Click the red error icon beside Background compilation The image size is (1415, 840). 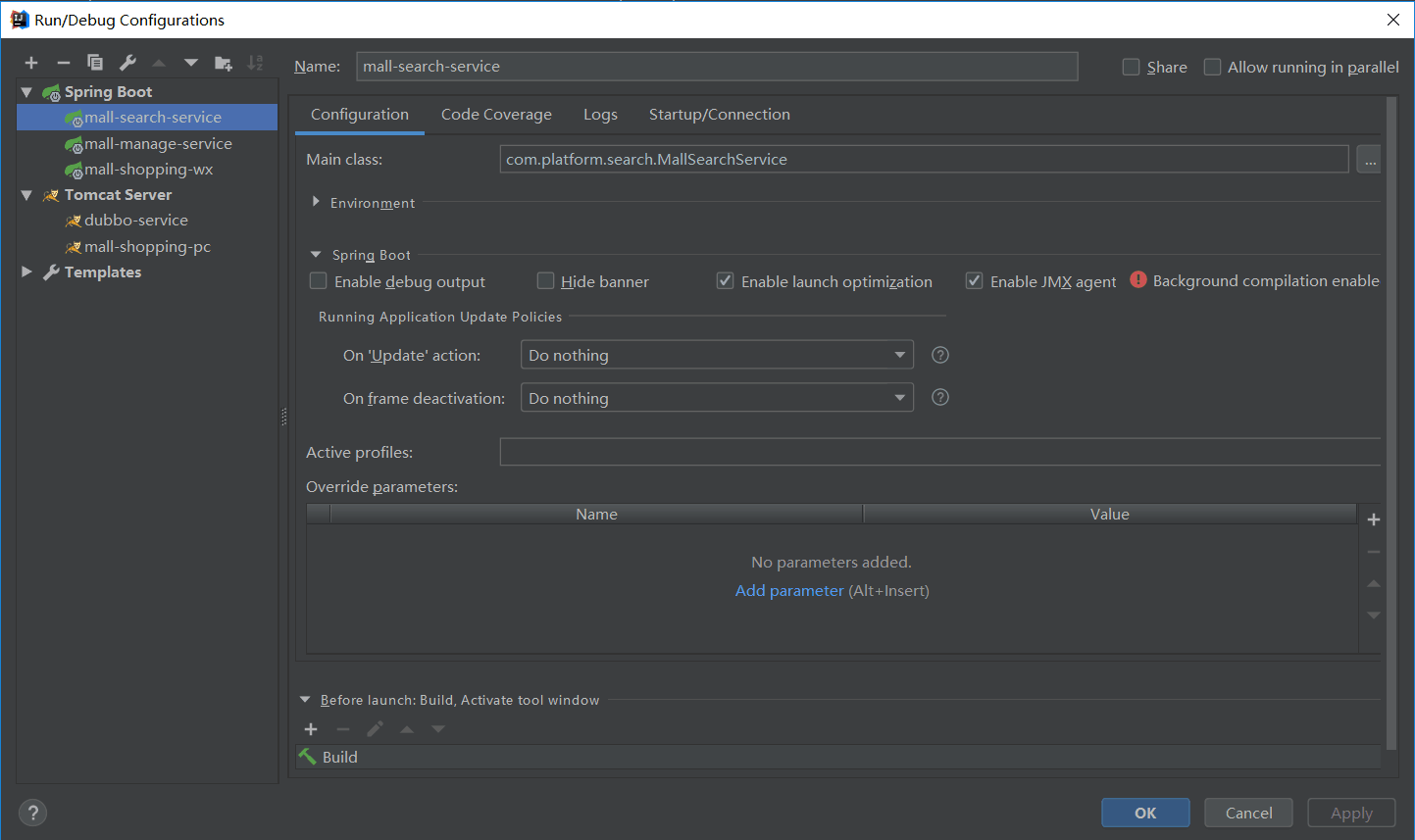pyautogui.click(x=1138, y=280)
